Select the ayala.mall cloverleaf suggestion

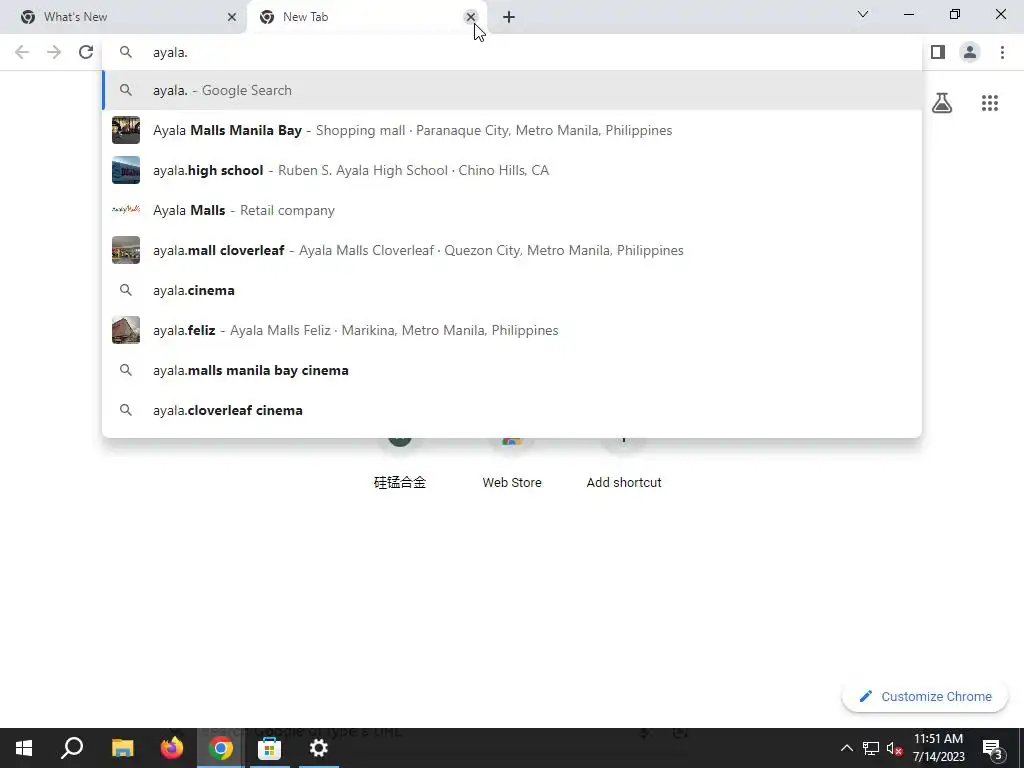(512, 250)
